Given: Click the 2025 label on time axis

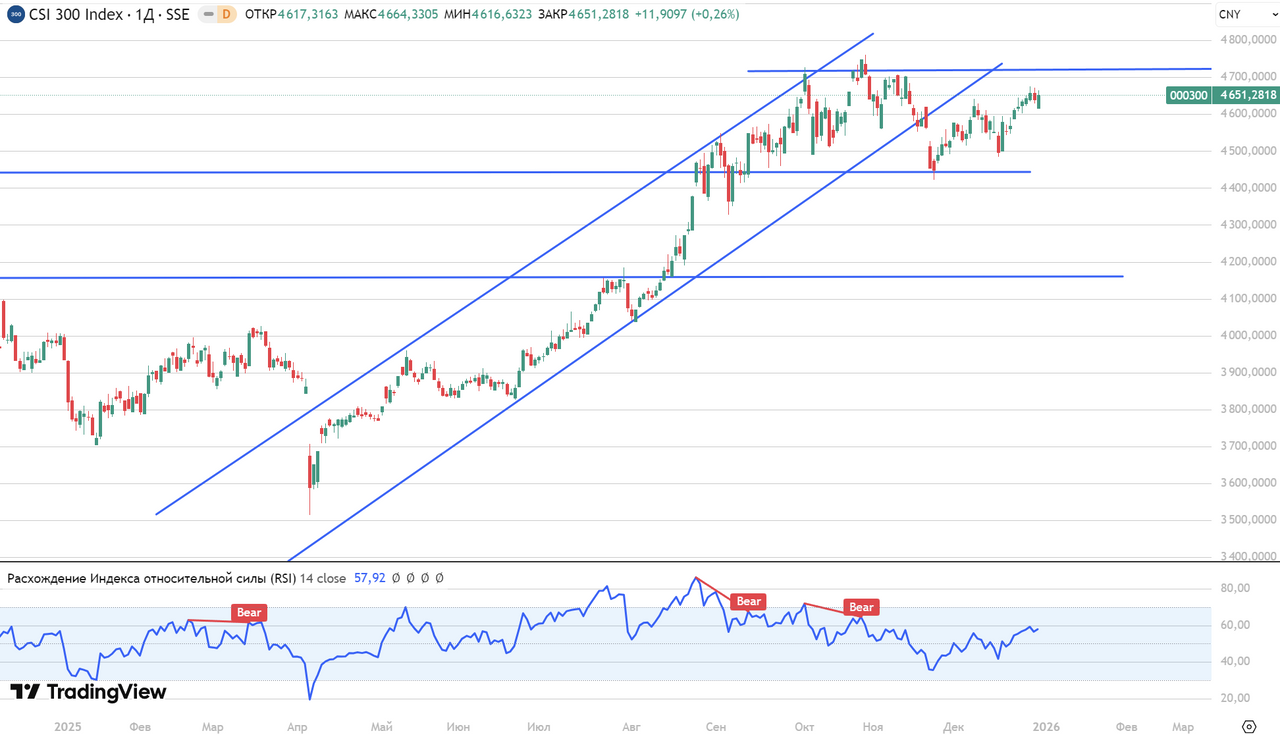Looking at the screenshot, I should click(67, 726).
